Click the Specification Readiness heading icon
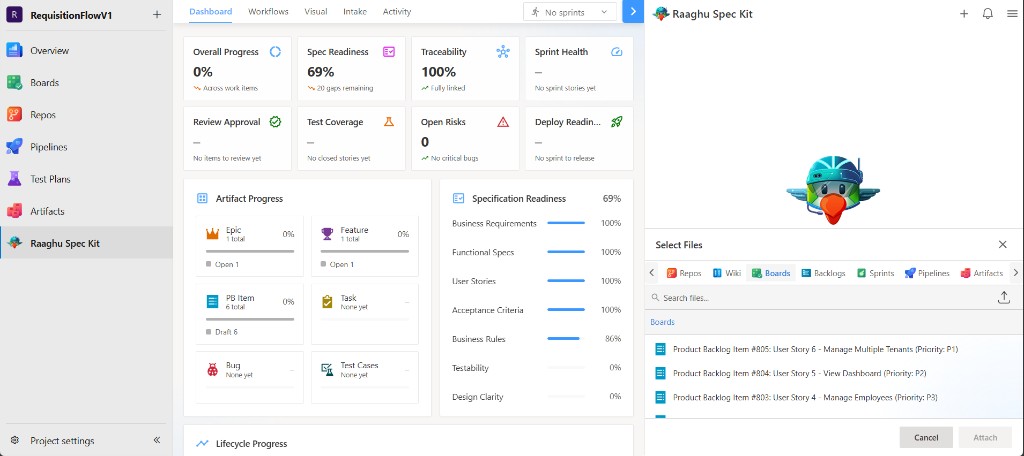This screenshot has width=1024, height=456. pyautogui.click(x=458, y=198)
